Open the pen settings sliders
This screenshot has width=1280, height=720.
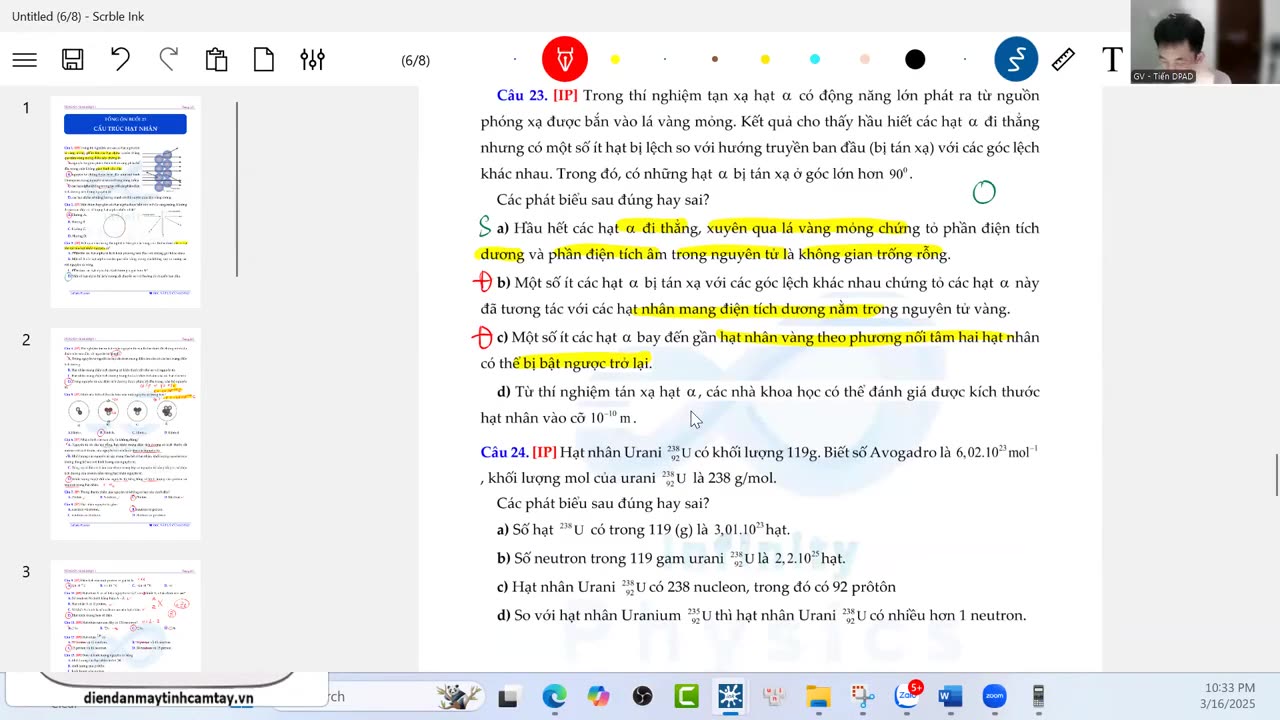312,60
